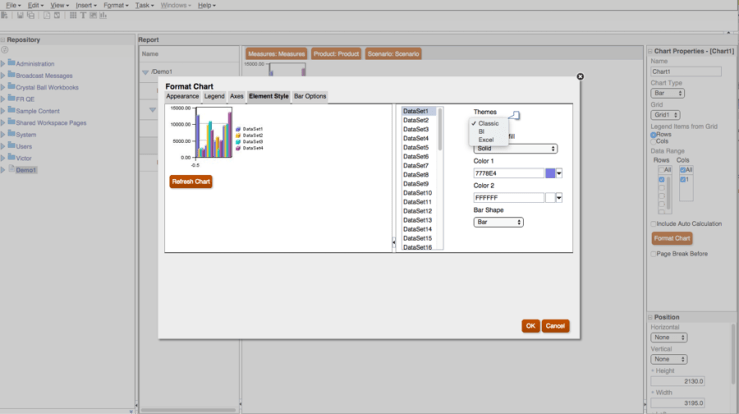The image size is (739, 414).
Task: Click the splitter collapse arrow beside dataset list
Action: click(x=393, y=241)
